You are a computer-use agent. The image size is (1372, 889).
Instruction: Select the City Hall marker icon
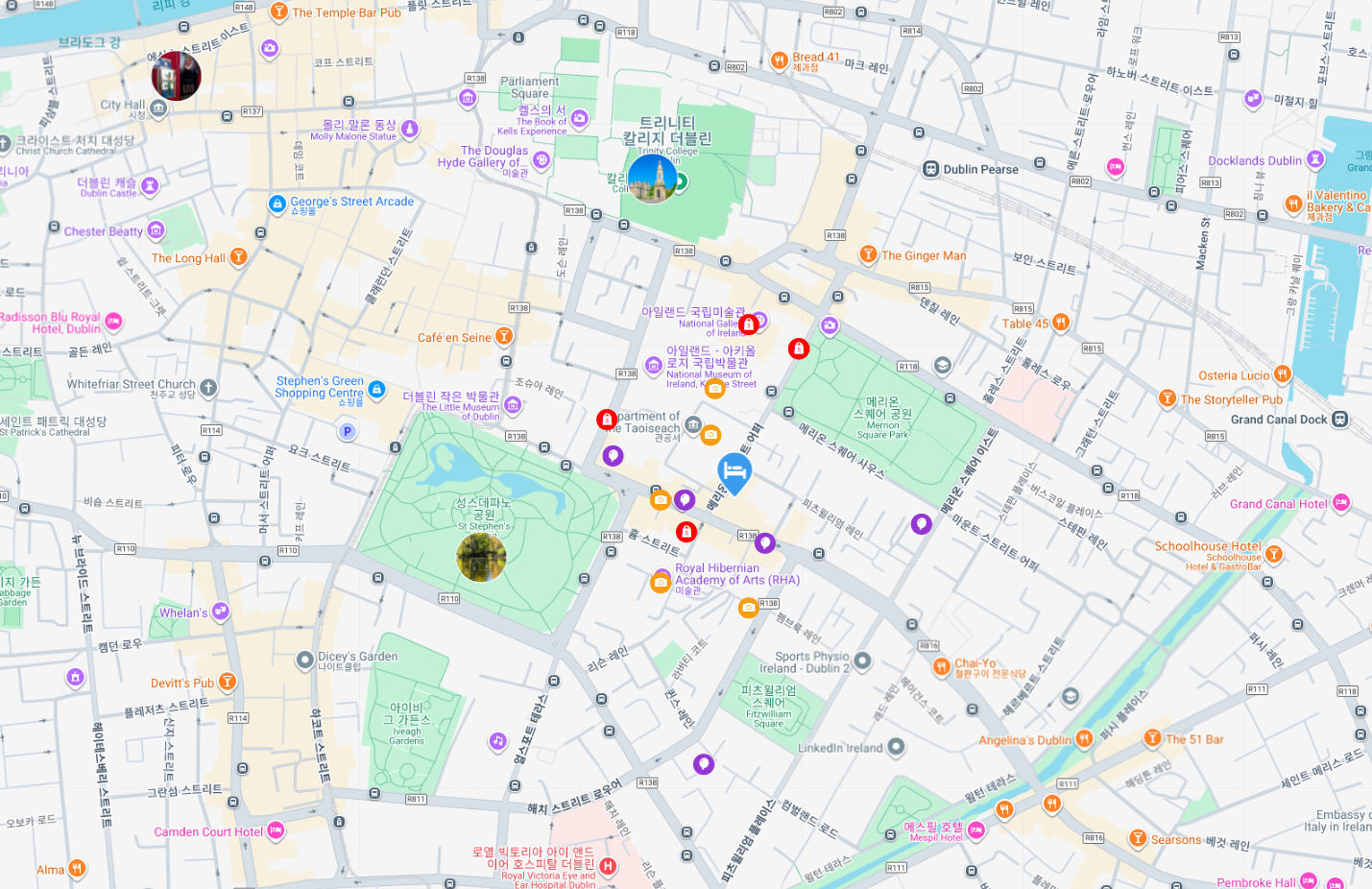coord(159,108)
